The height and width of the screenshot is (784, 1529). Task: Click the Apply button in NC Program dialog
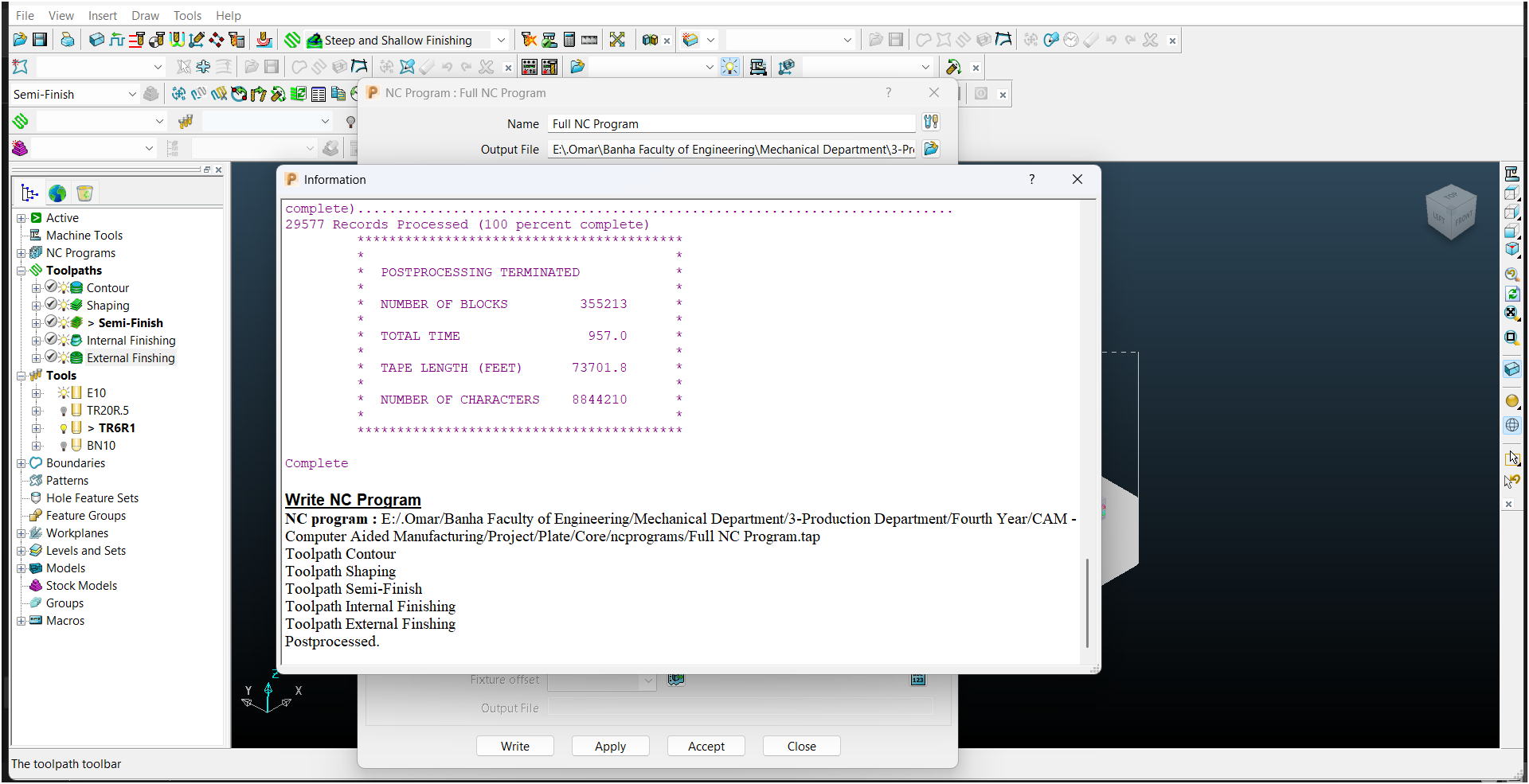pos(611,746)
